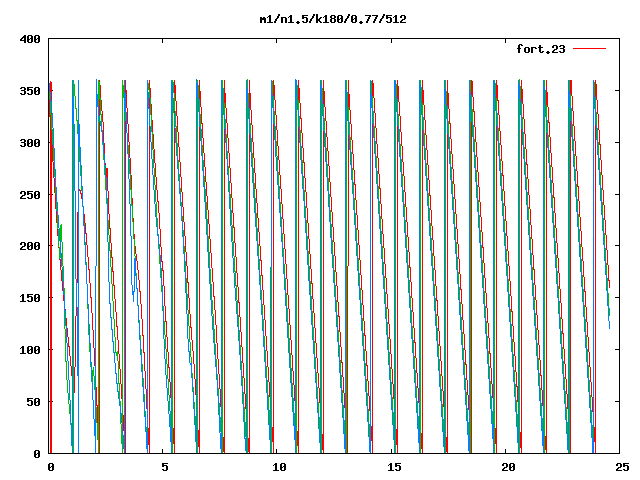Viewport: 640px width, 480px height.
Task: Click the x-axis label 10
Action: (279, 467)
